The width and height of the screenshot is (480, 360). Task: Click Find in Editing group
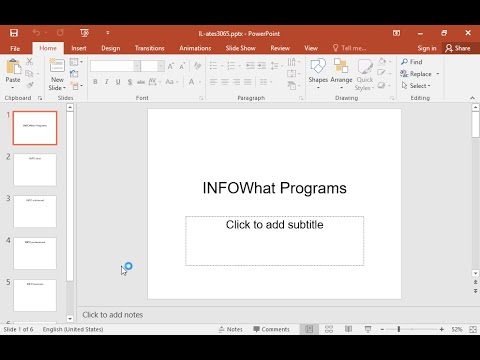(x=412, y=62)
